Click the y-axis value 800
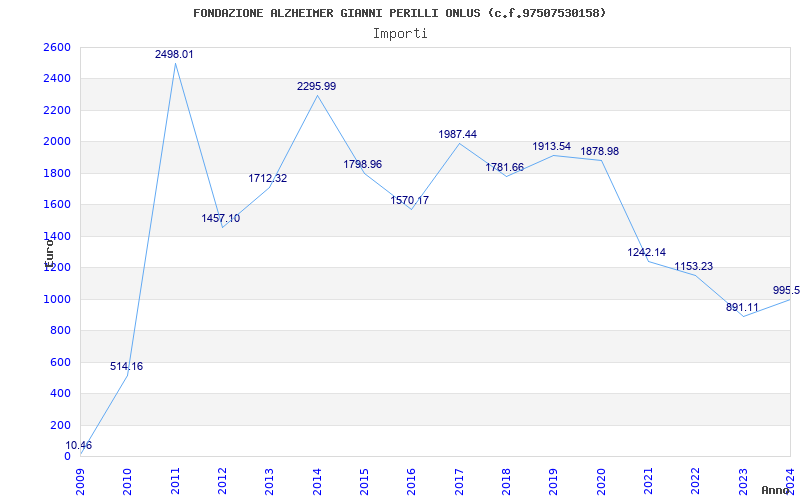Viewport: 800px width, 500px height. pyautogui.click(x=60, y=331)
